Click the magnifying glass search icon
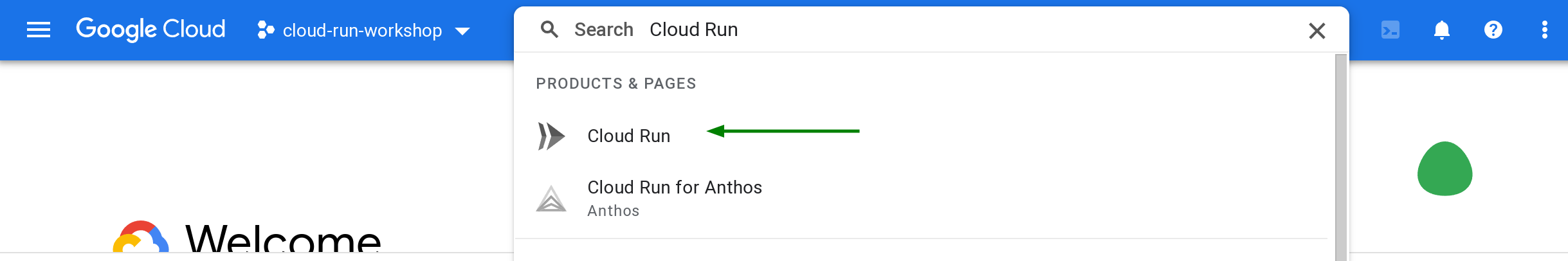Screen dimensions: 1568x261 (x=549, y=30)
